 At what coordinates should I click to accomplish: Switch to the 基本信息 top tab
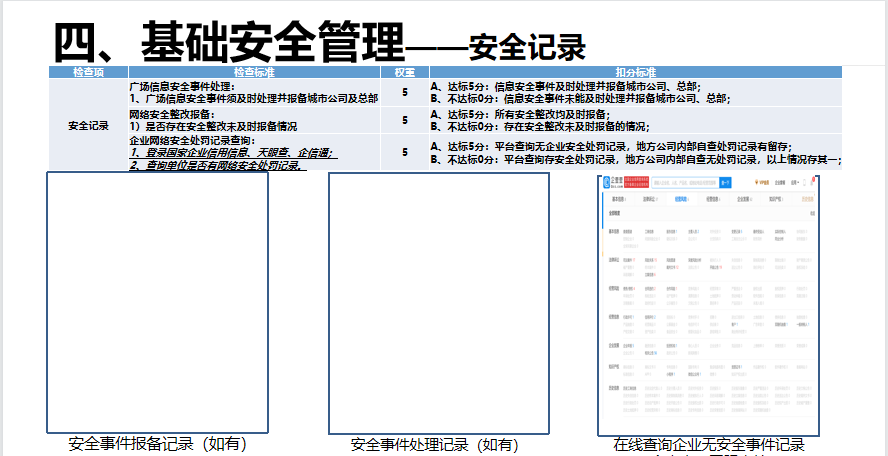[x=619, y=199]
